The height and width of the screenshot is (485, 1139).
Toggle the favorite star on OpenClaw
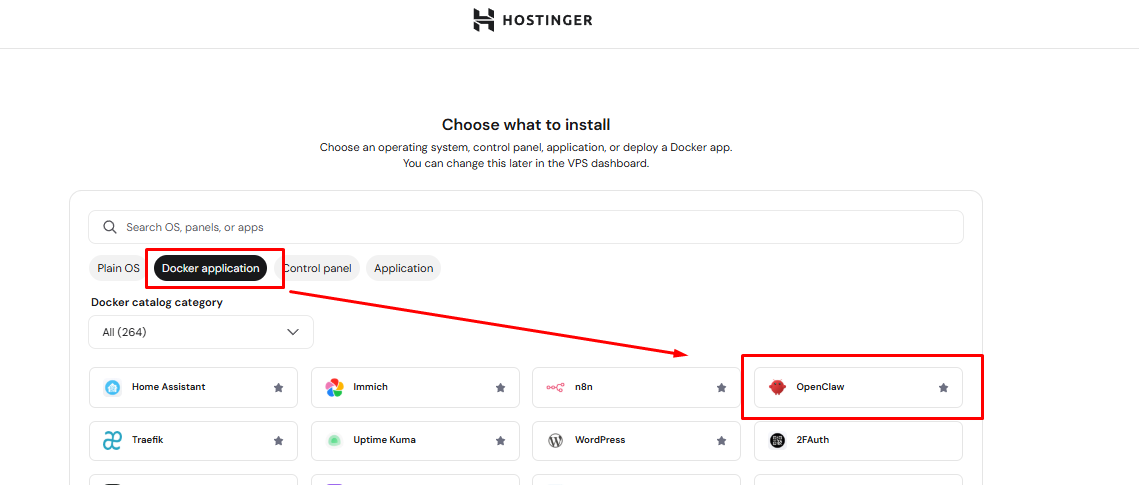pos(943,388)
